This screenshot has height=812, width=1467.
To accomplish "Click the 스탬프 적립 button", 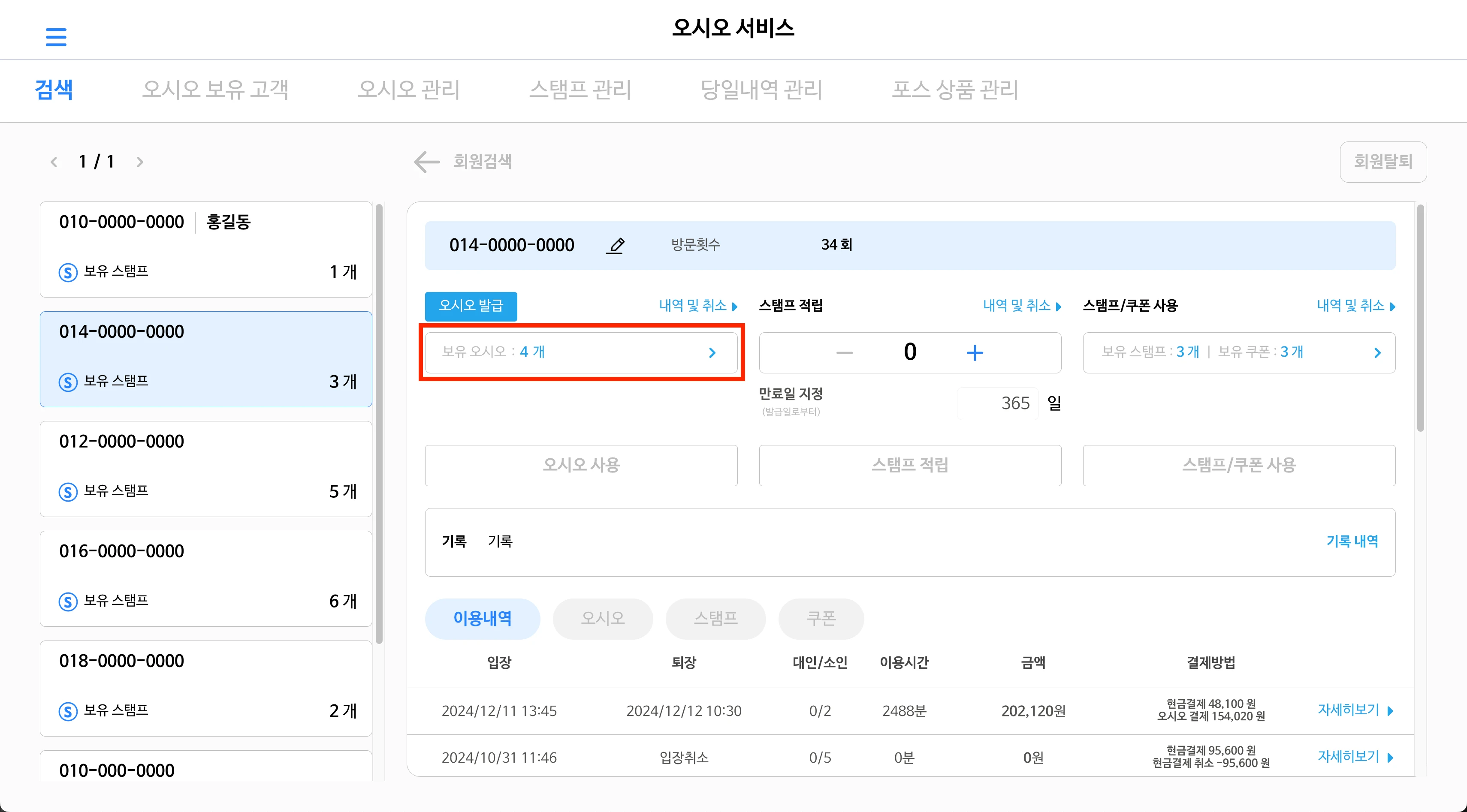I will pyautogui.click(x=910, y=466).
